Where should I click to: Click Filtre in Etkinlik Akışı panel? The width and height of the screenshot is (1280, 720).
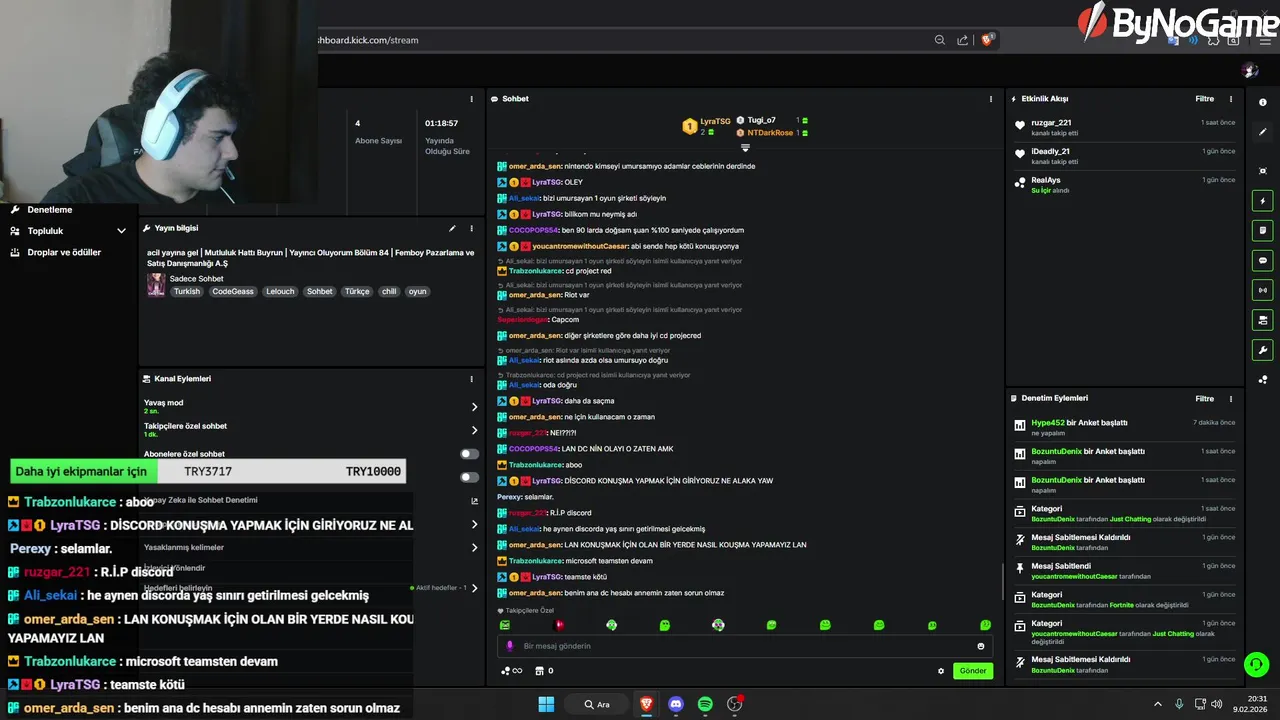pyautogui.click(x=1205, y=99)
